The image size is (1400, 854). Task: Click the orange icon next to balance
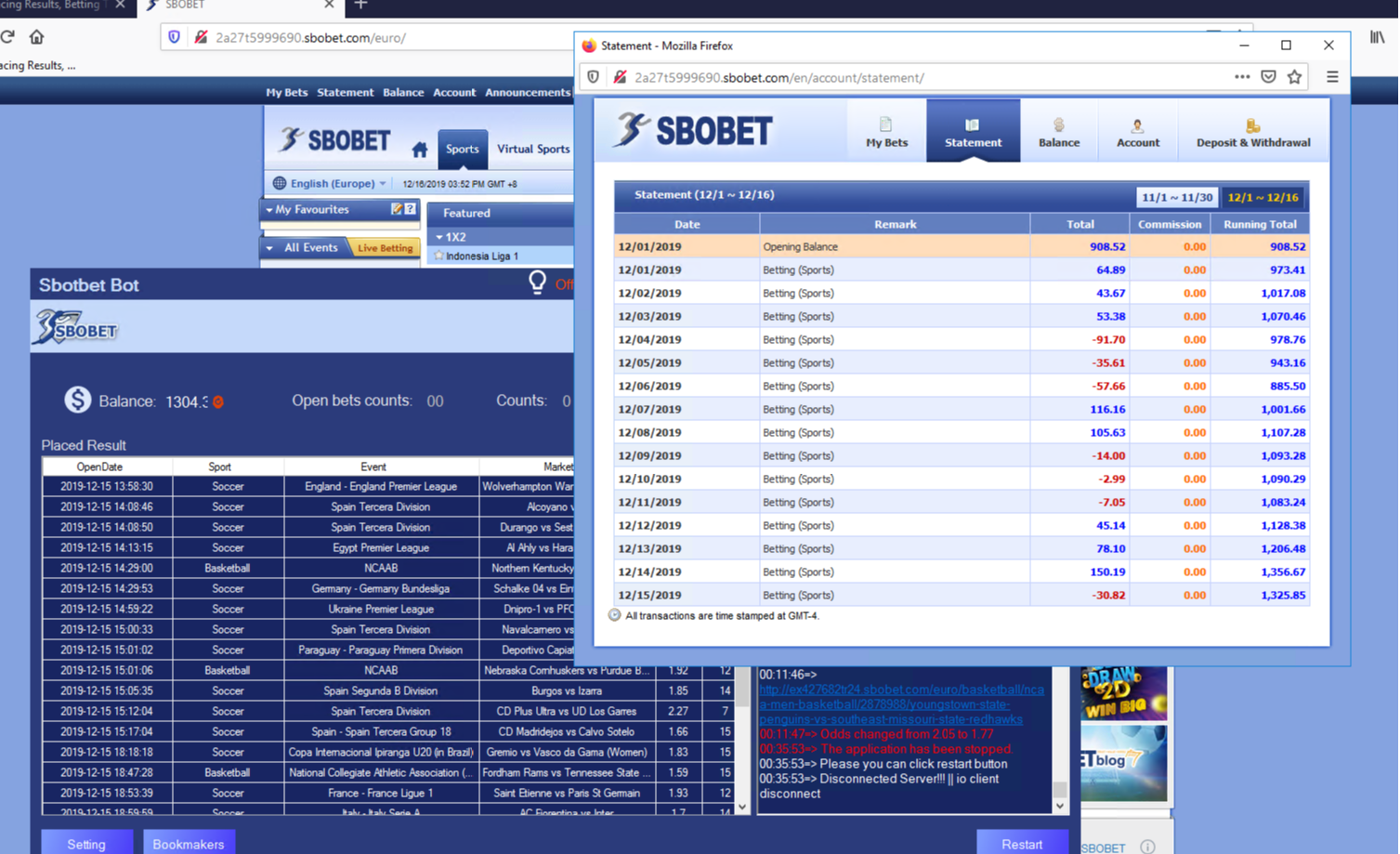click(218, 402)
